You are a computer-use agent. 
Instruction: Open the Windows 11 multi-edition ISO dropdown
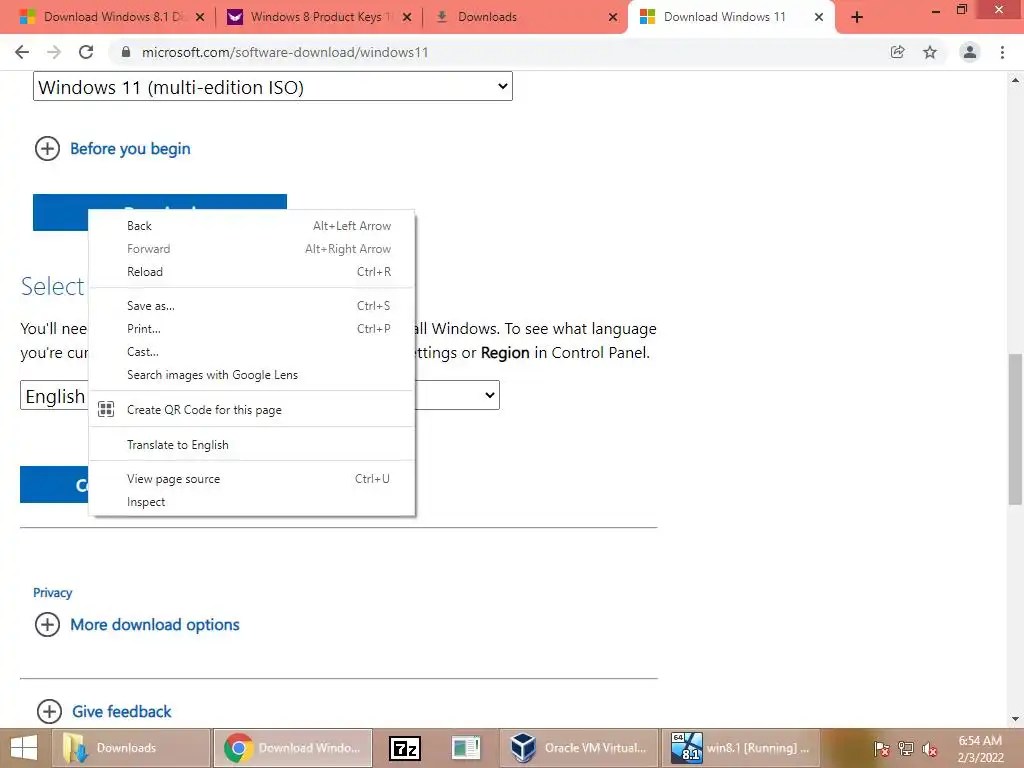click(x=272, y=86)
